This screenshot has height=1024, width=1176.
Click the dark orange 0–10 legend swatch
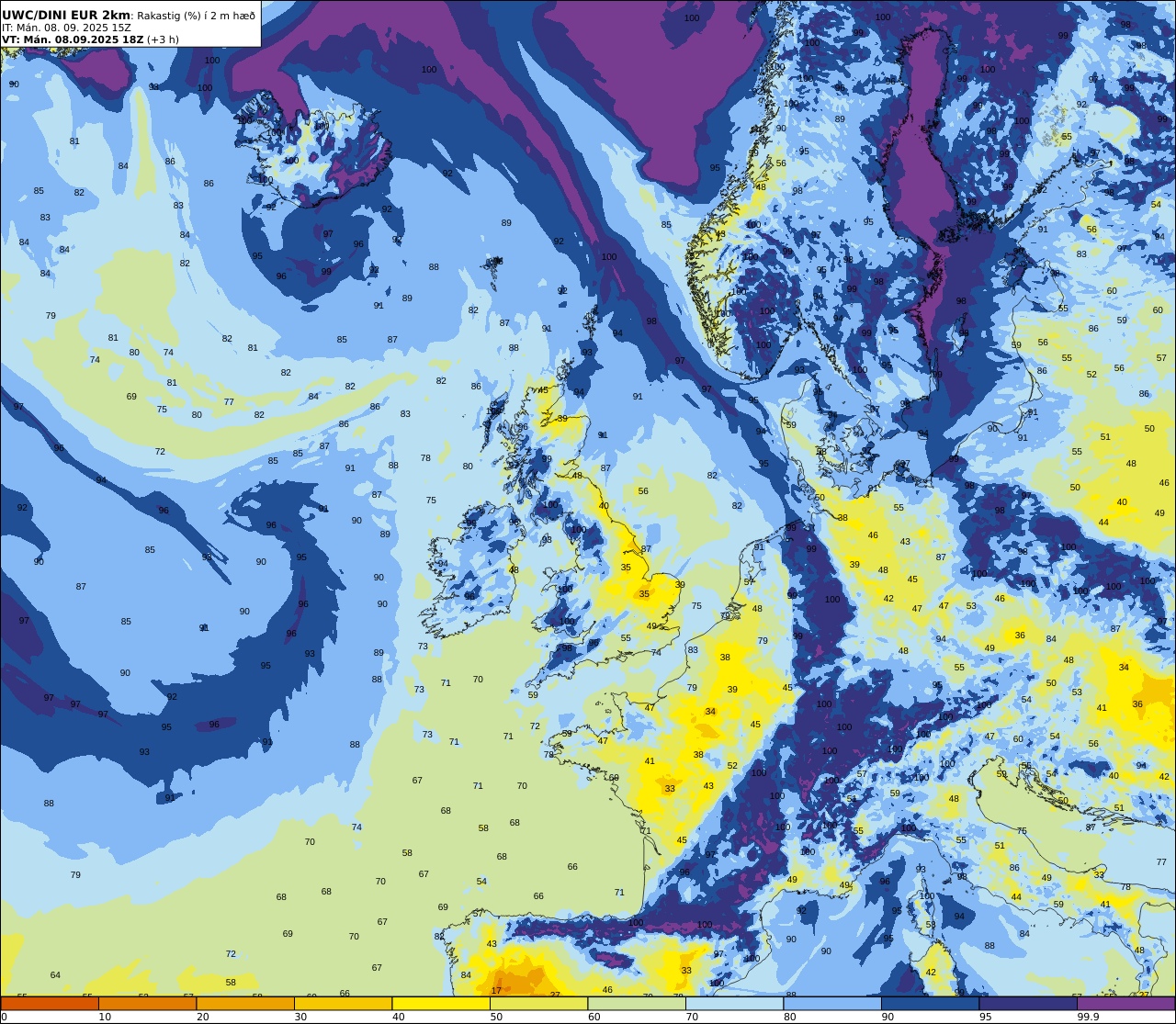pos(50,1003)
